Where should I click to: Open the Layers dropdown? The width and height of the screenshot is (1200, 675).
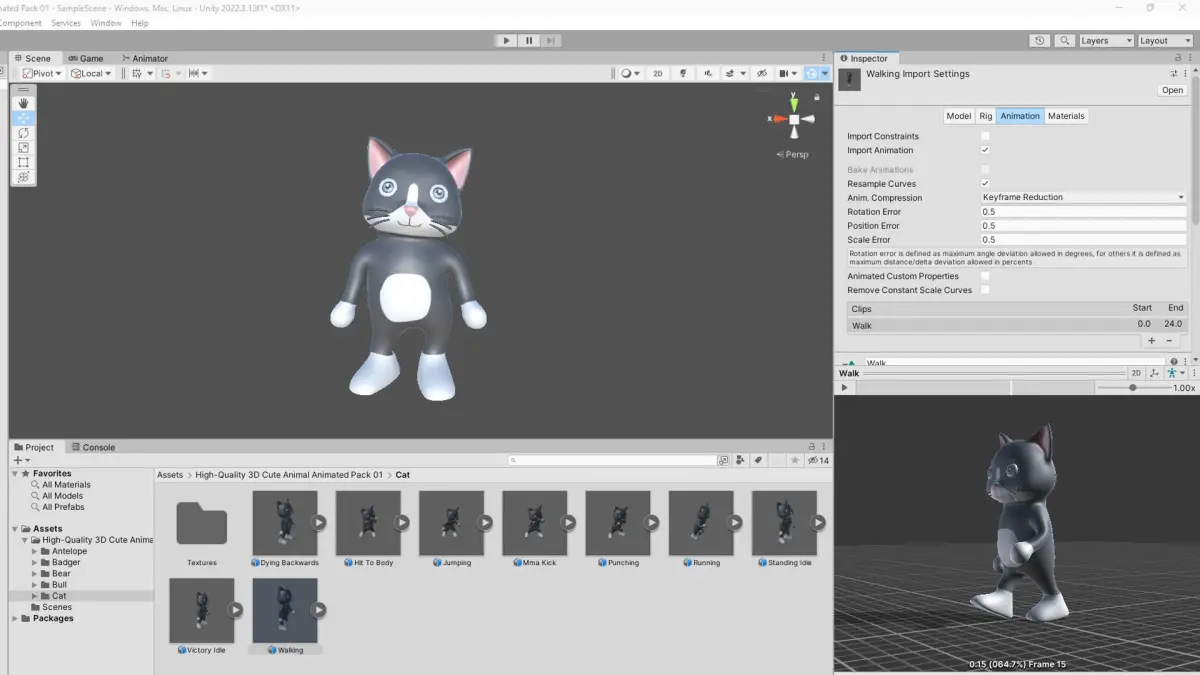pyautogui.click(x=1106, y=41)
